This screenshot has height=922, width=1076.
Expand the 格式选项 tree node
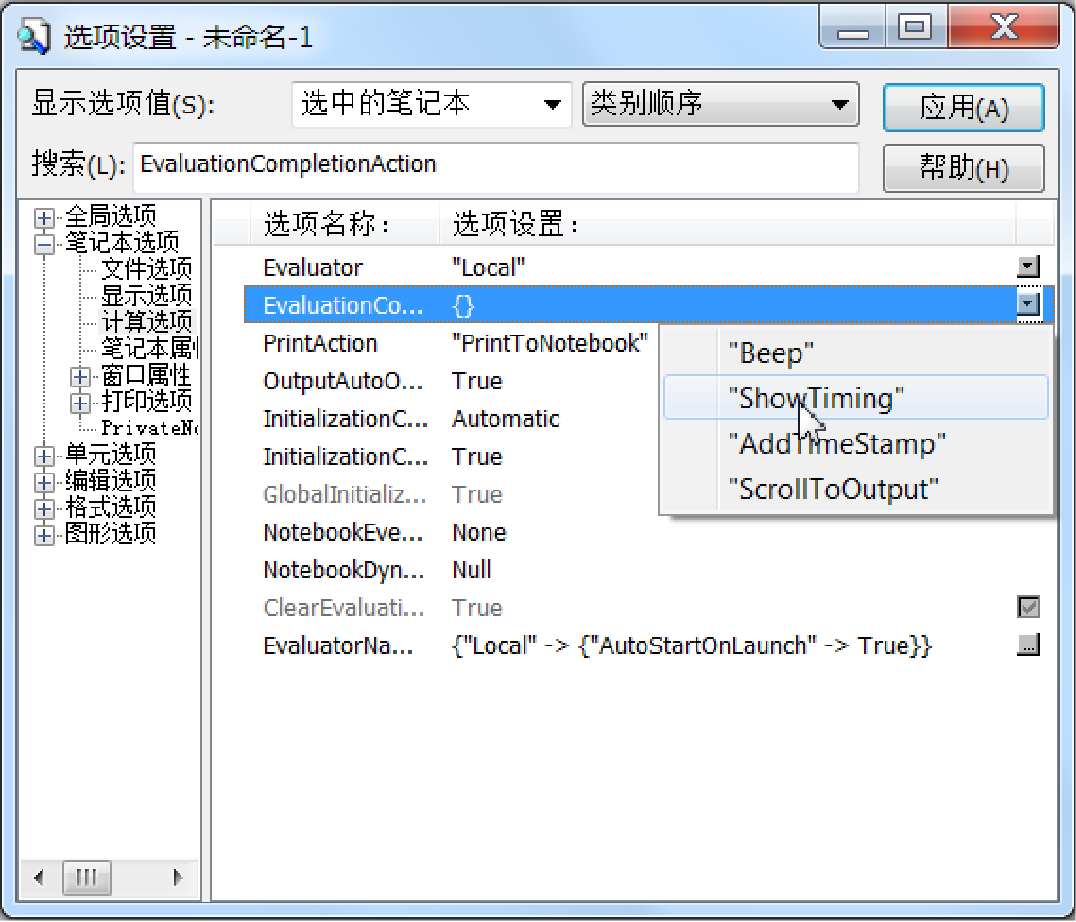point(44,509)
